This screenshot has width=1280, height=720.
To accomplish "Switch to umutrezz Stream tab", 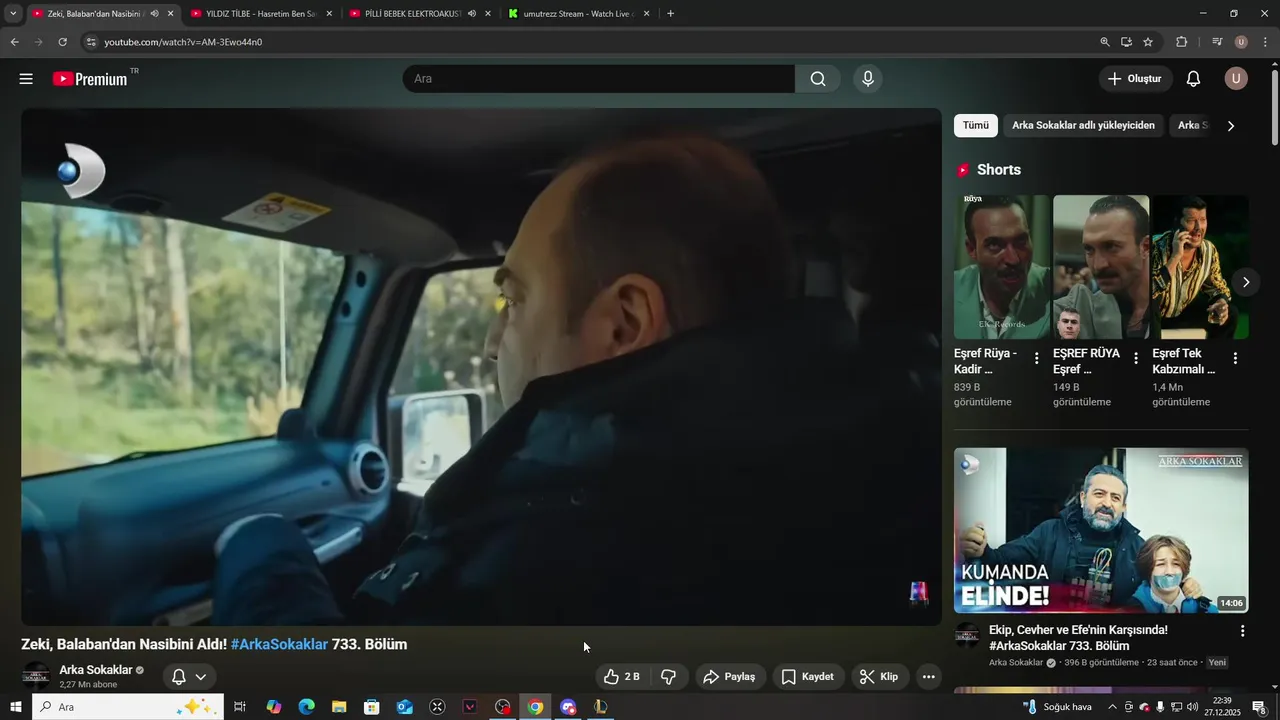I will click(x=578, y=14).
